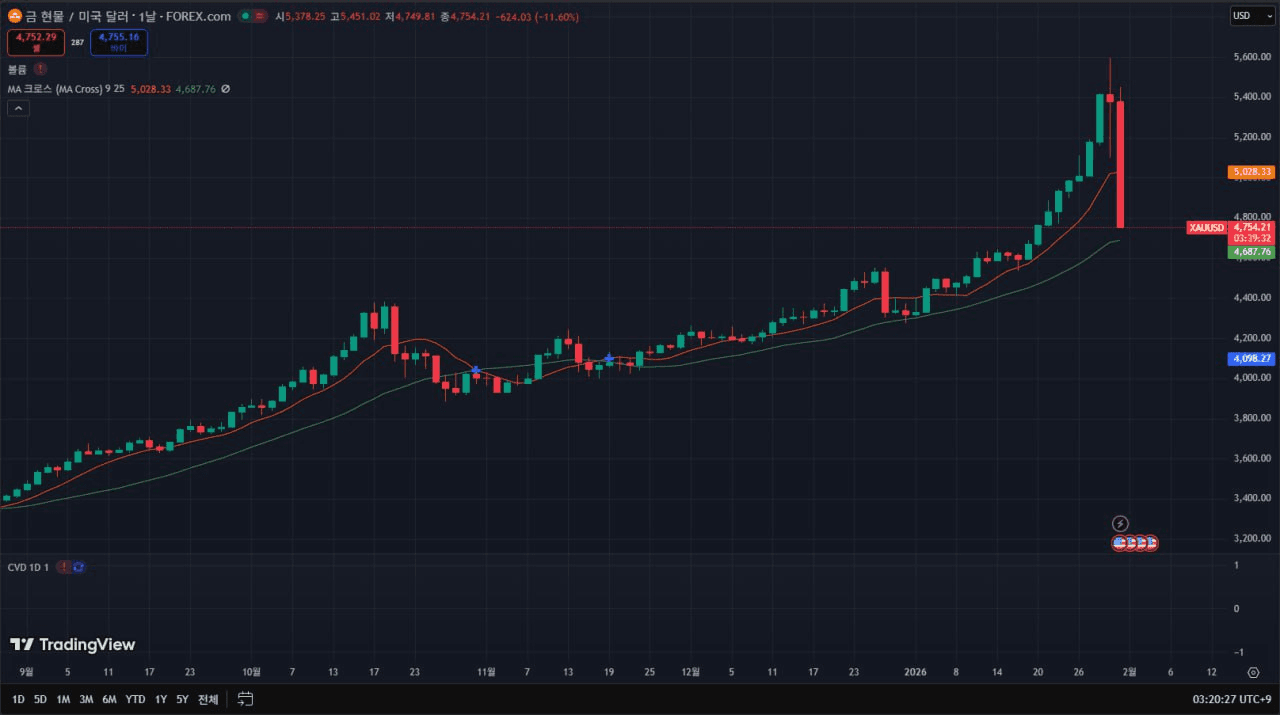Open quick trading via the lightning bolt icon

point(1120,522)
